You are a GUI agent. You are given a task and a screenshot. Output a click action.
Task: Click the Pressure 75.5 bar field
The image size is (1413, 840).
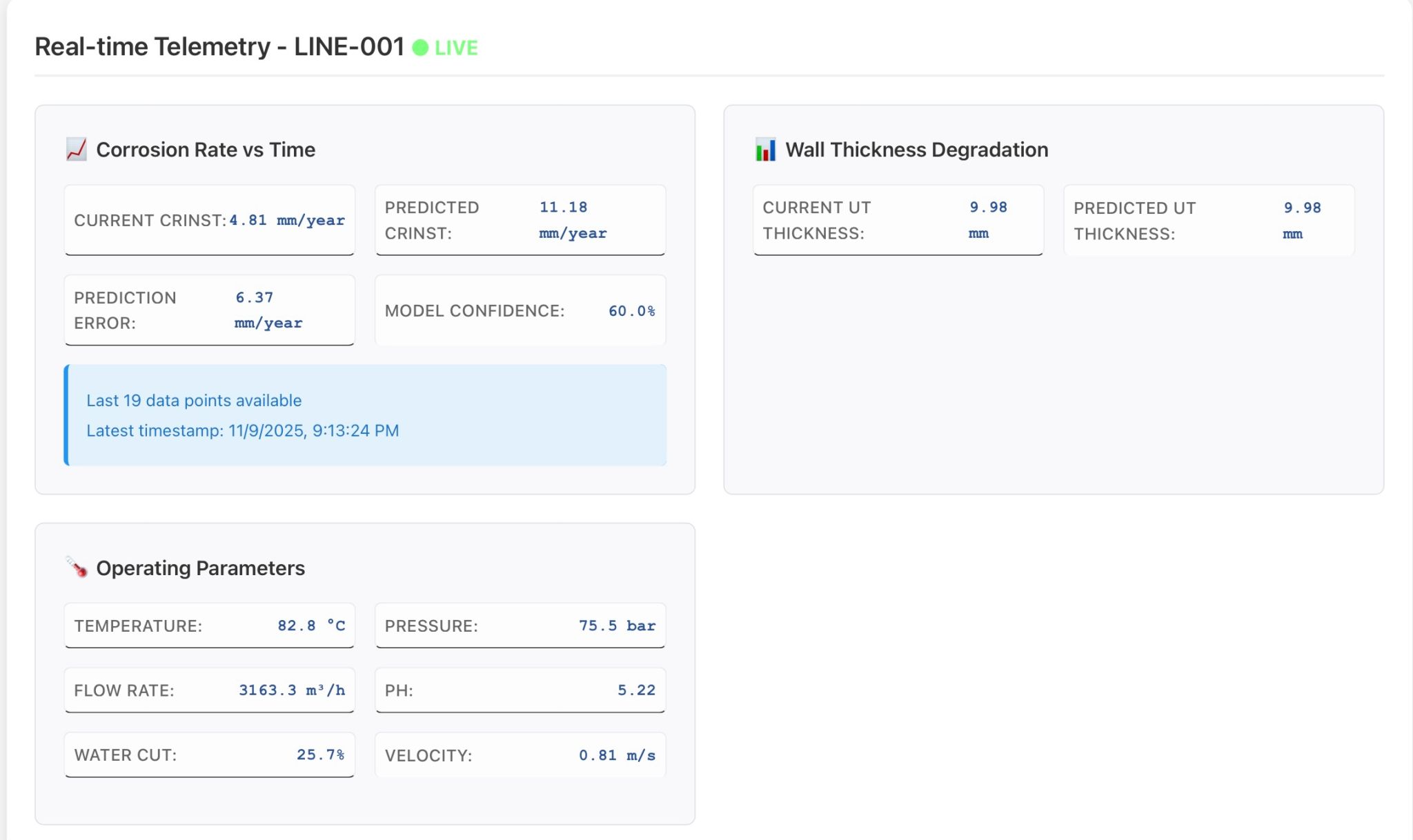[520, 626]
